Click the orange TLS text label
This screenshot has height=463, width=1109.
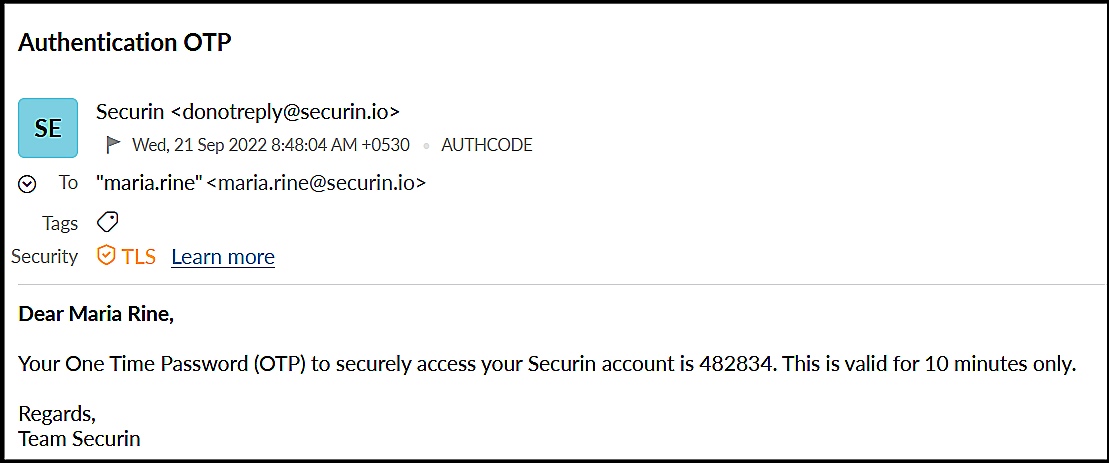tap(139, 256)
